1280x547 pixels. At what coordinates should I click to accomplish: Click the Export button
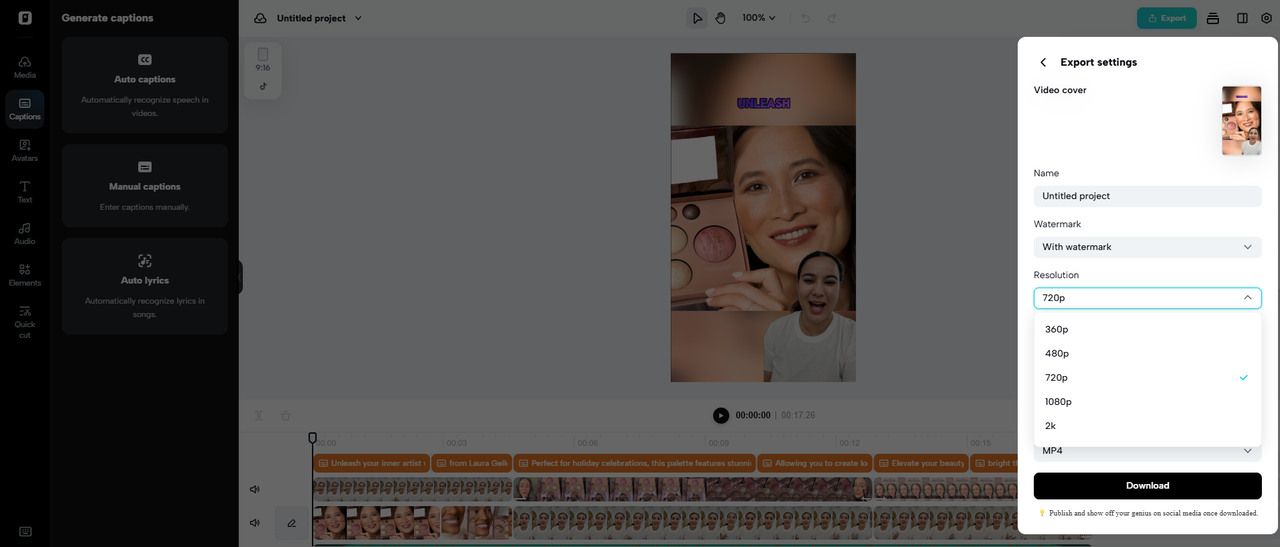tap(1166, 18)
